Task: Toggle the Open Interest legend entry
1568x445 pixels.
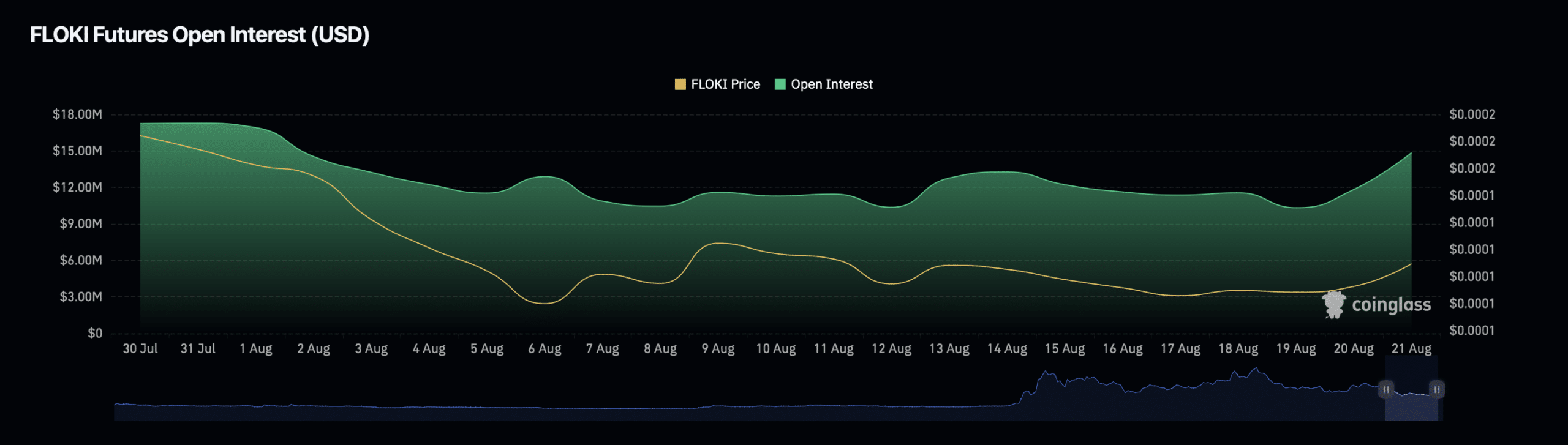Action: click(x=824, y=84)
